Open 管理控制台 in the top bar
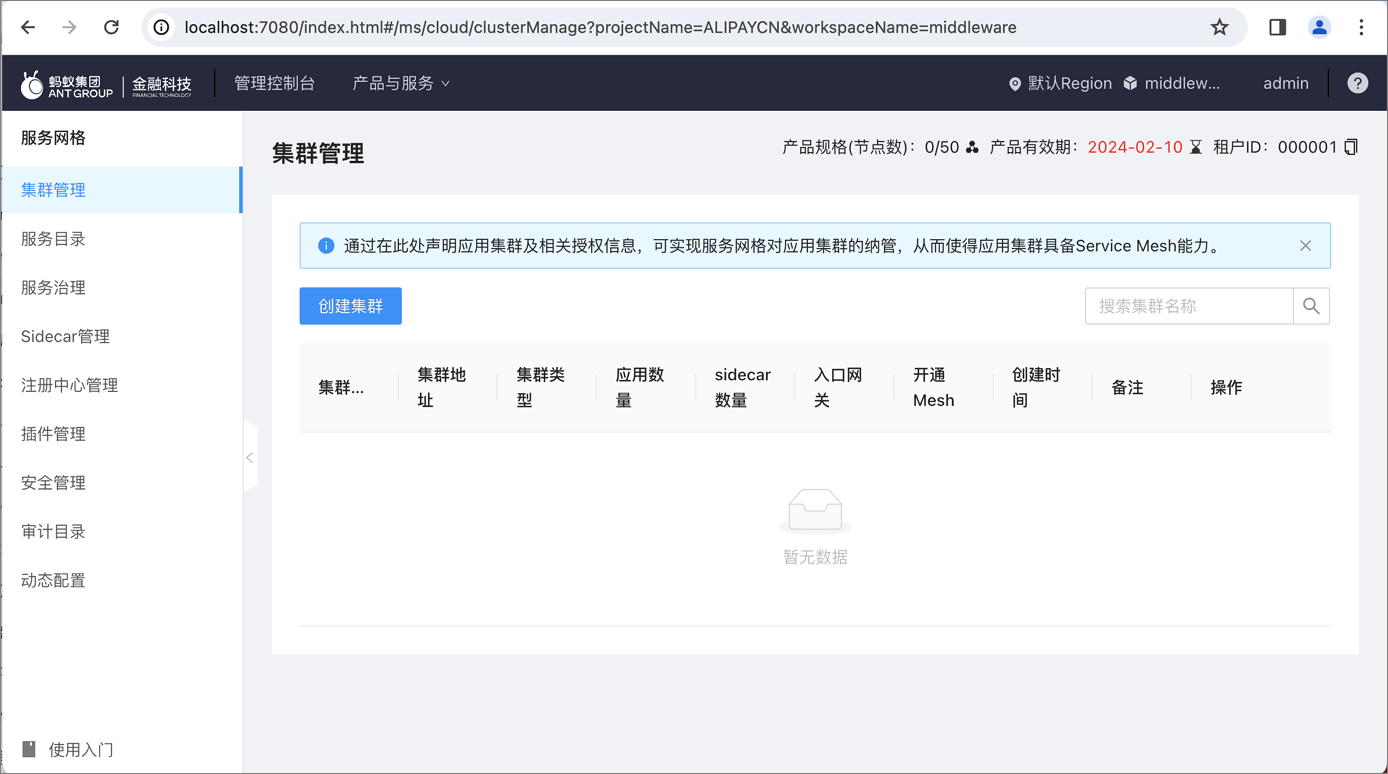1388x774 pixels. pyautogui.click(x=274, y=83)
